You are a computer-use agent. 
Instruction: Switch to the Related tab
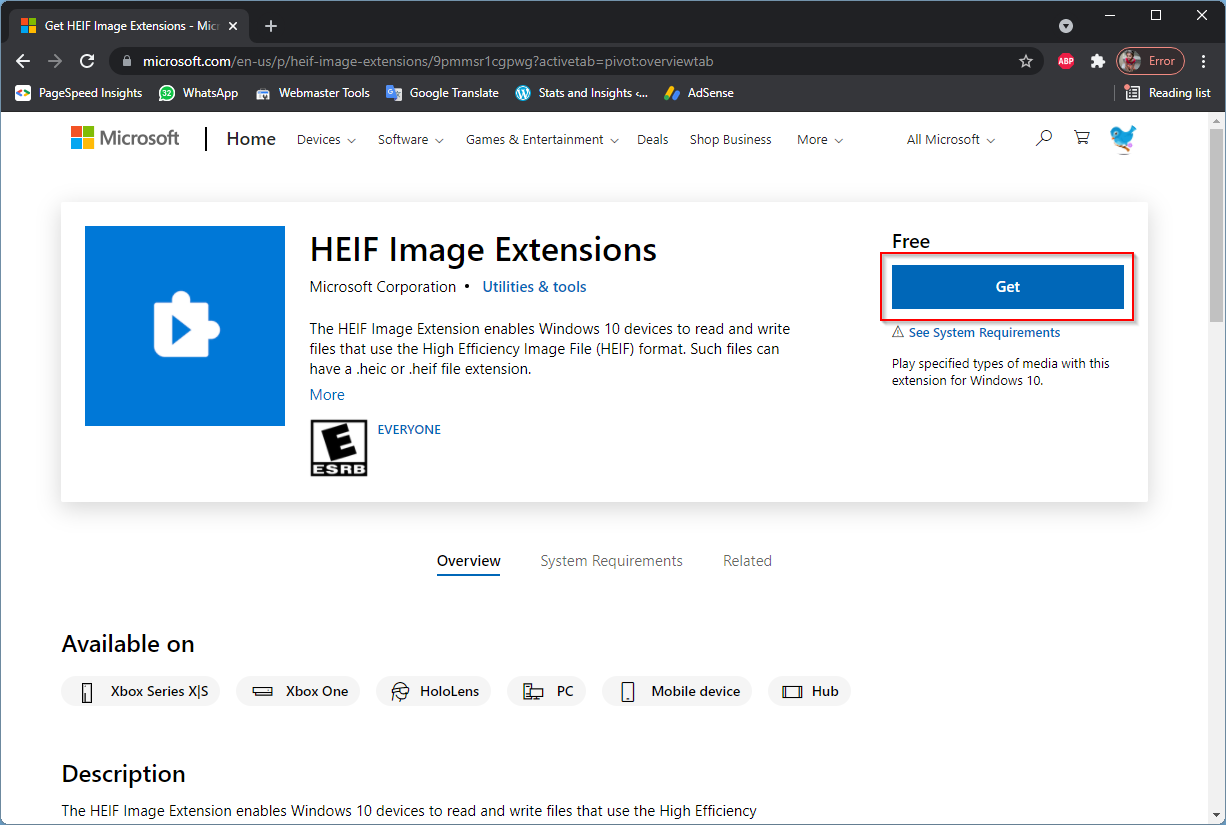(748, 561)
